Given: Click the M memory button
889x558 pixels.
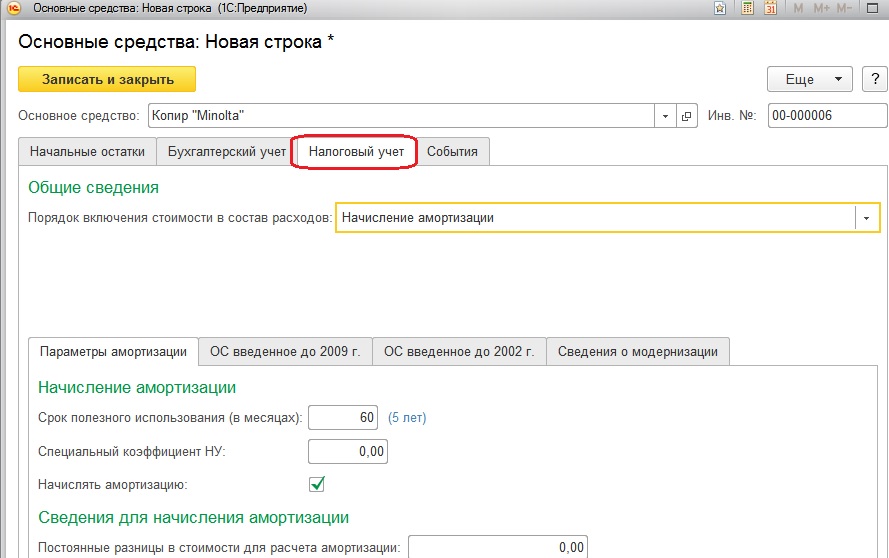Looking at the screenshot, I should point(798,9).
